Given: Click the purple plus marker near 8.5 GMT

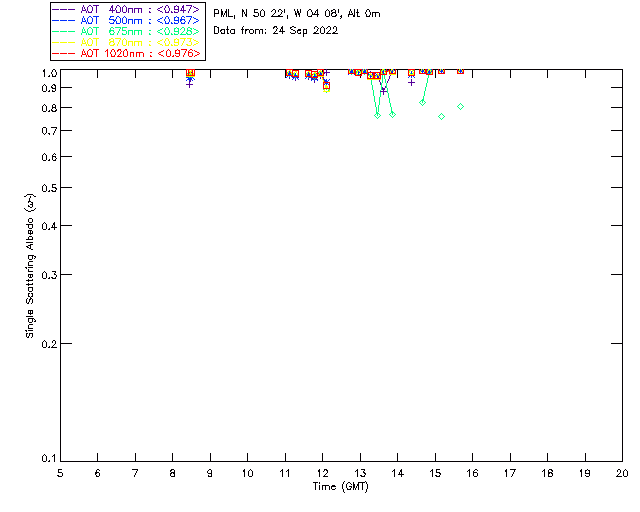Looking at the screenshot, I should [x=189, y=85].
